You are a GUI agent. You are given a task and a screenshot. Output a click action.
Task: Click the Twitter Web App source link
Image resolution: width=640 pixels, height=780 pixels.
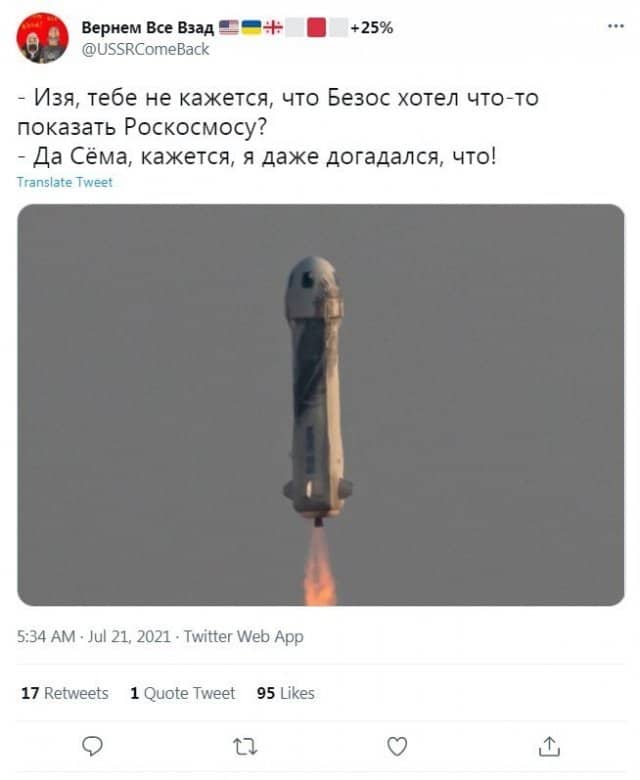(x=244, y=636)
